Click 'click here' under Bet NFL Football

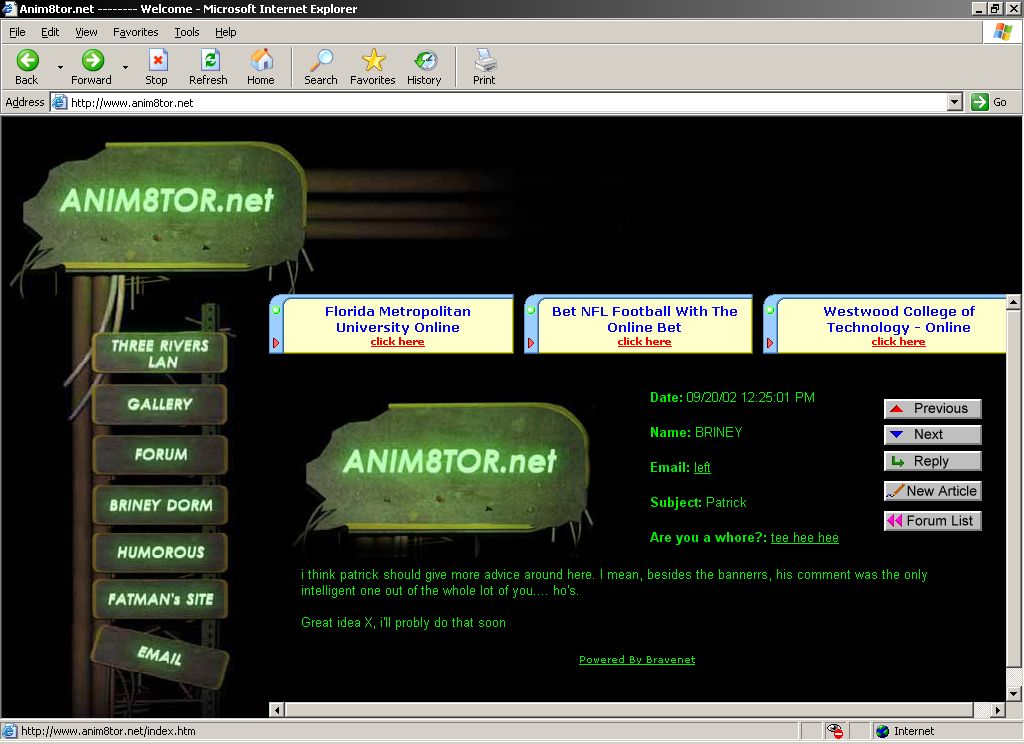pos(644,342)
